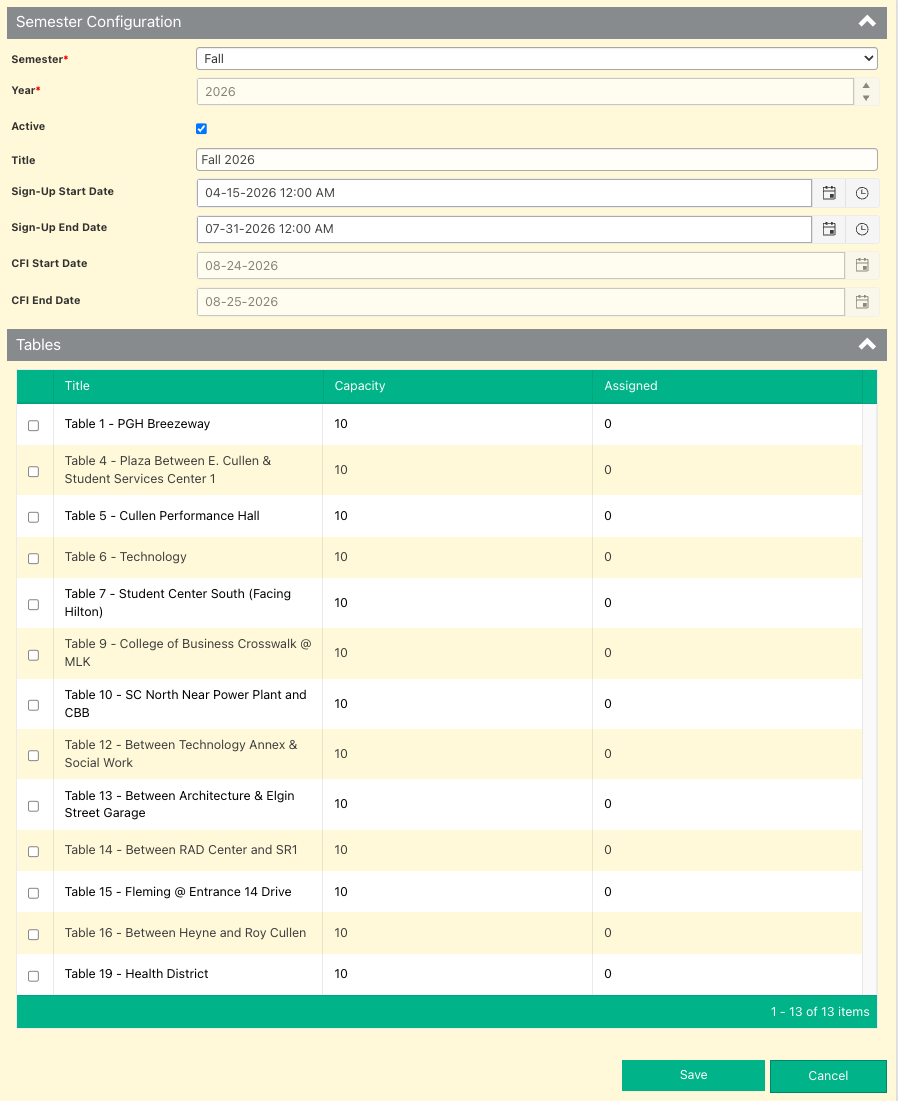Tick the Table 19 - Health District checkbox
Image resolution: width=898 pixels, height=1101 pixels.
34,975
